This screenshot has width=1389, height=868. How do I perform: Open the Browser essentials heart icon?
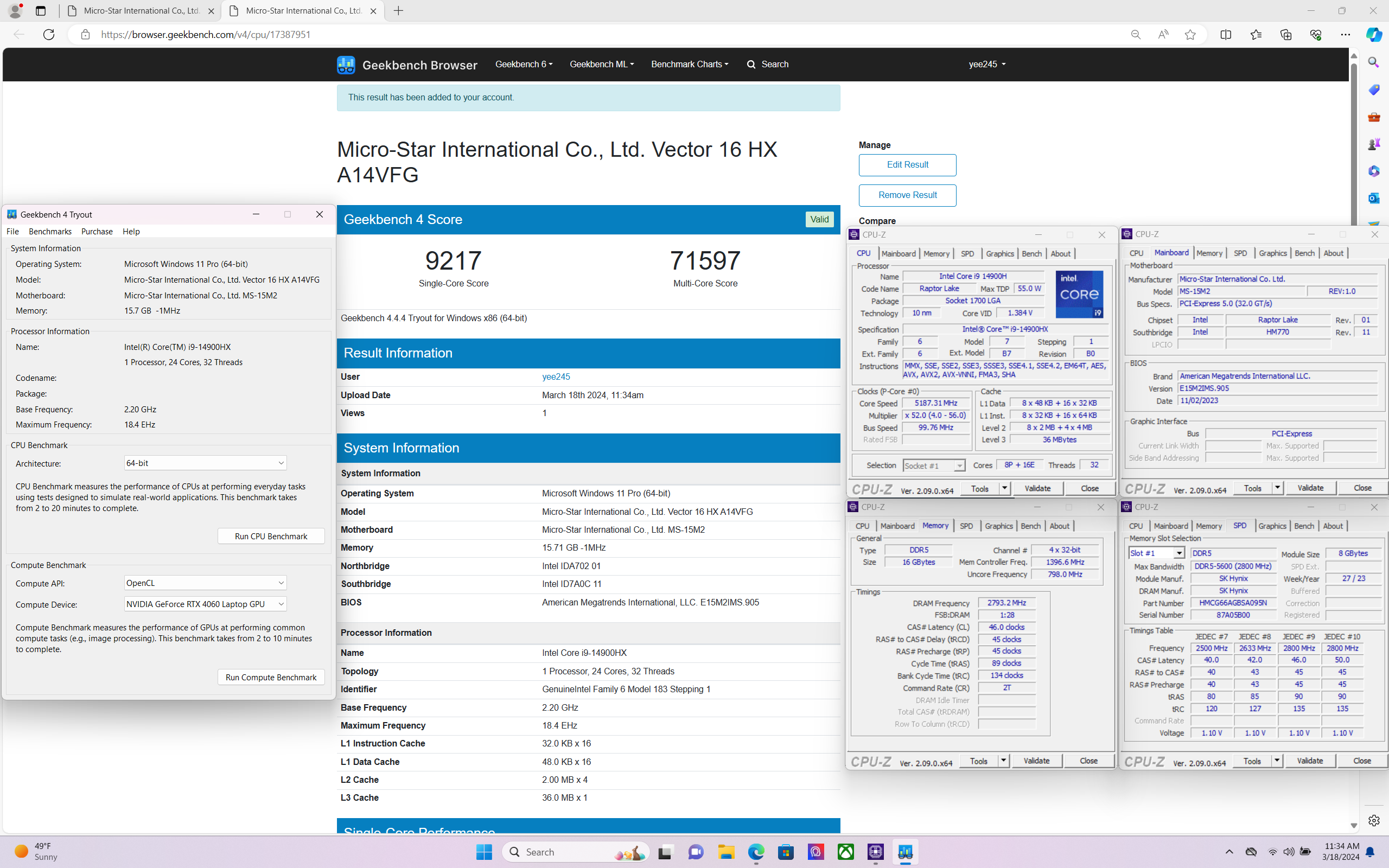(1316, 34)
